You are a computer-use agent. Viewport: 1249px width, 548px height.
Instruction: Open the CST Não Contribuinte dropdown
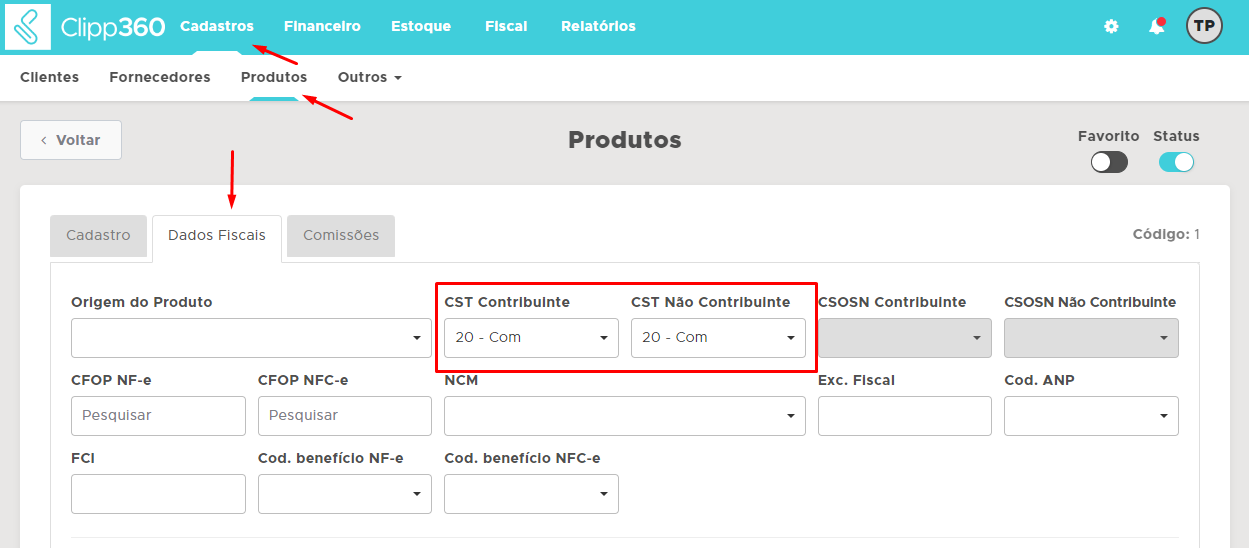[x=718, y=338]
